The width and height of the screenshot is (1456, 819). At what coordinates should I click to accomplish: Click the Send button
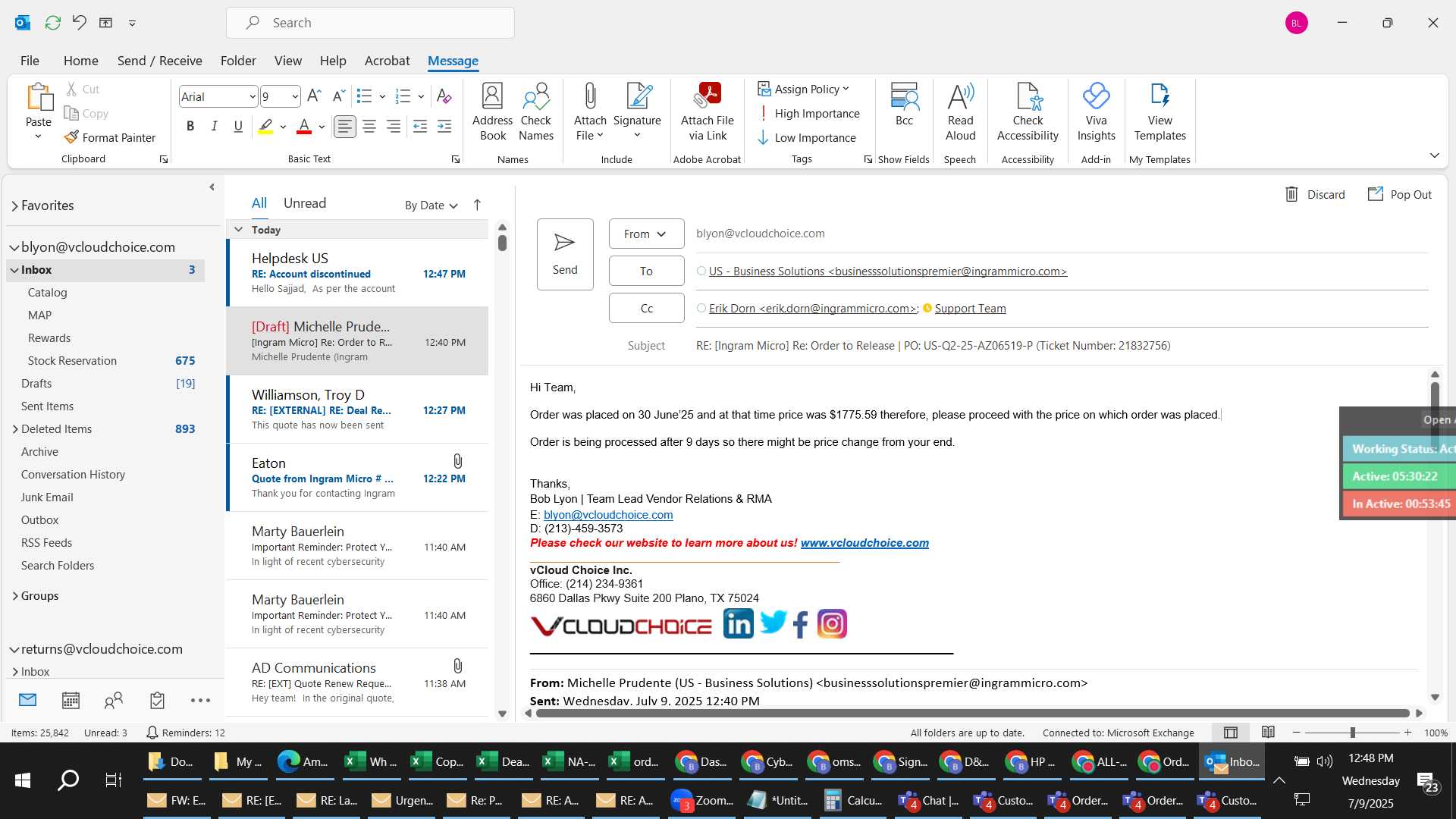pos(565,254)
